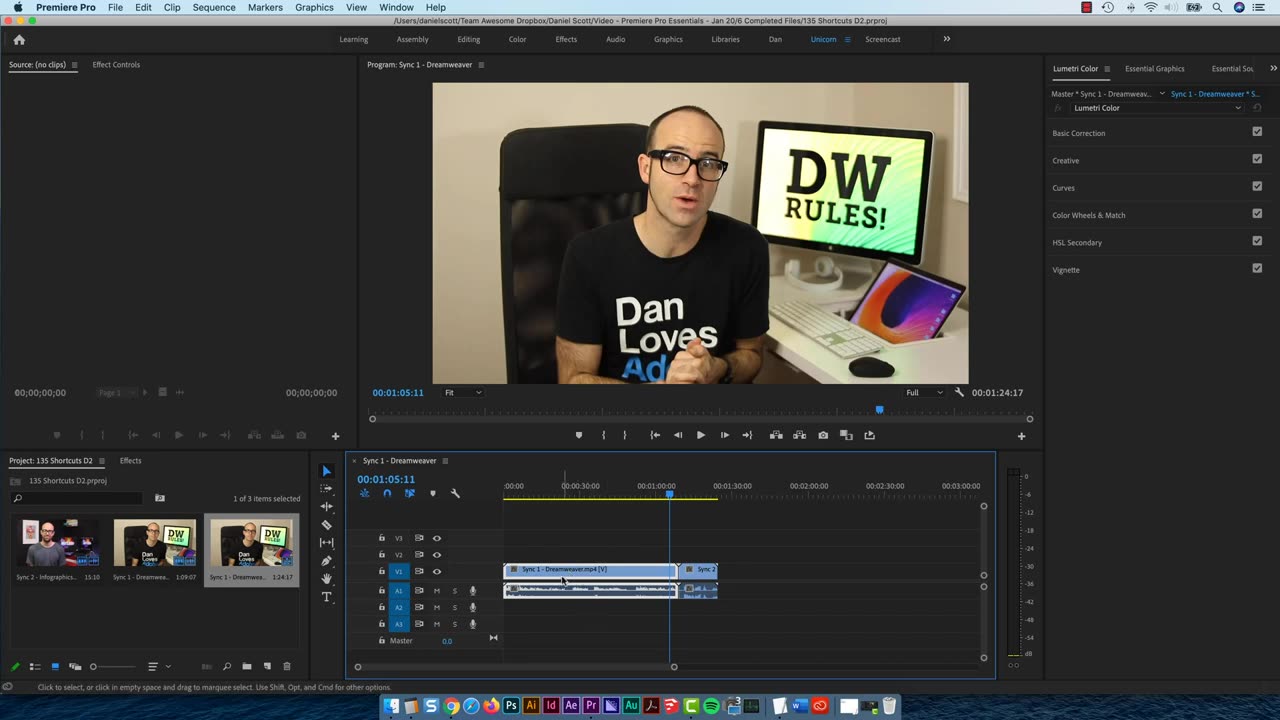
Task: Select the Pen tool
Action: [x=326, y=560]
